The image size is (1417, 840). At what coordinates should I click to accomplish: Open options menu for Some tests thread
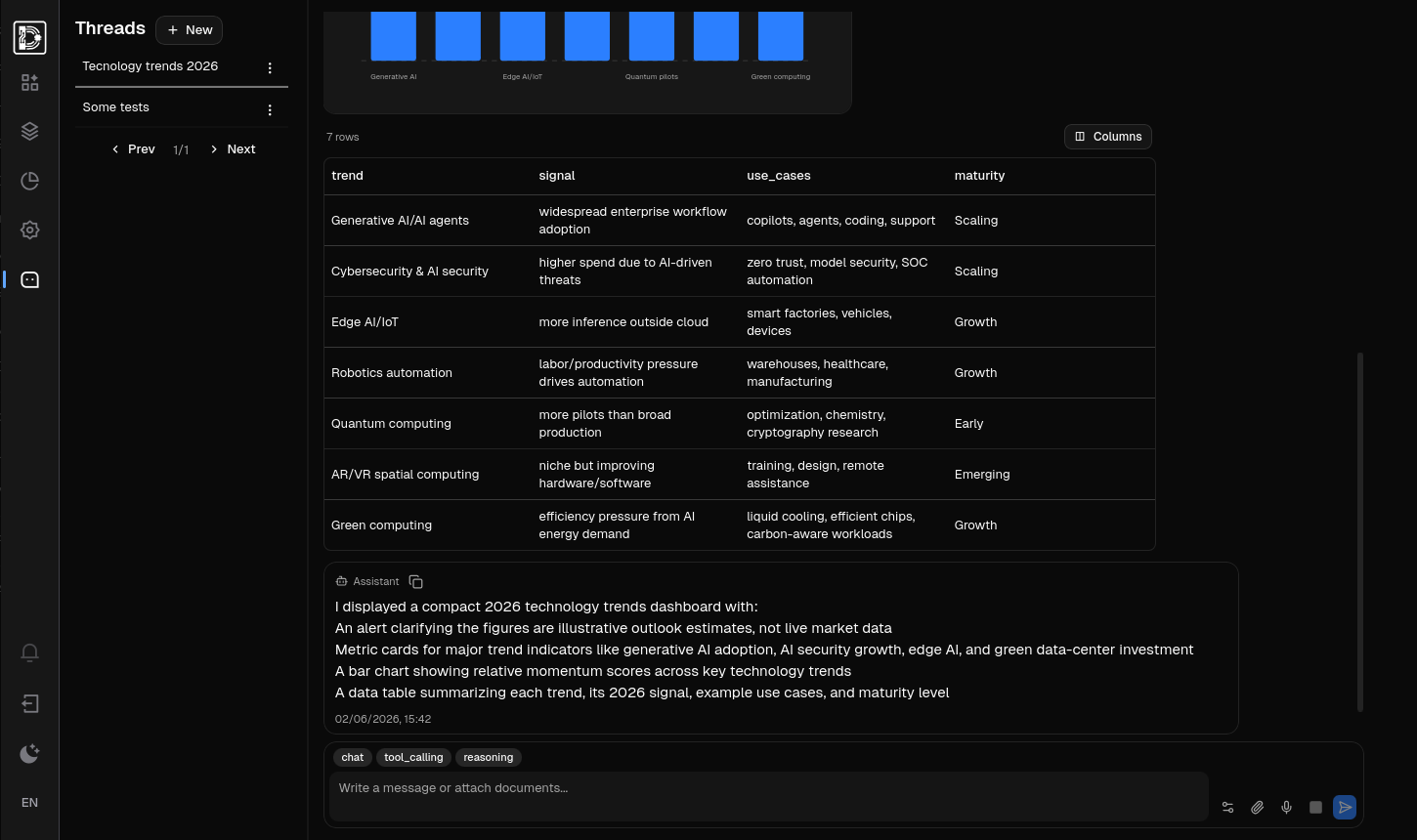pyautogui.click(x=270, y=109)
